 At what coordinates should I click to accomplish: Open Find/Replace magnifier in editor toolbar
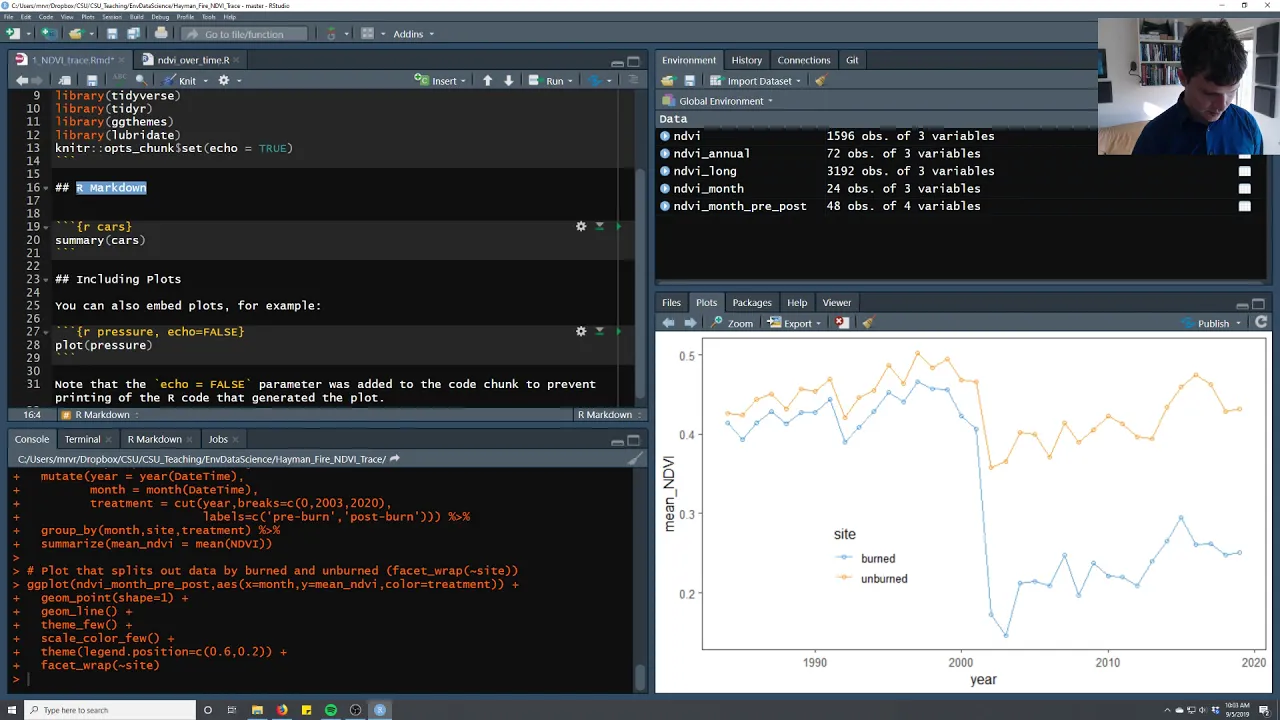tap(141, 81)
